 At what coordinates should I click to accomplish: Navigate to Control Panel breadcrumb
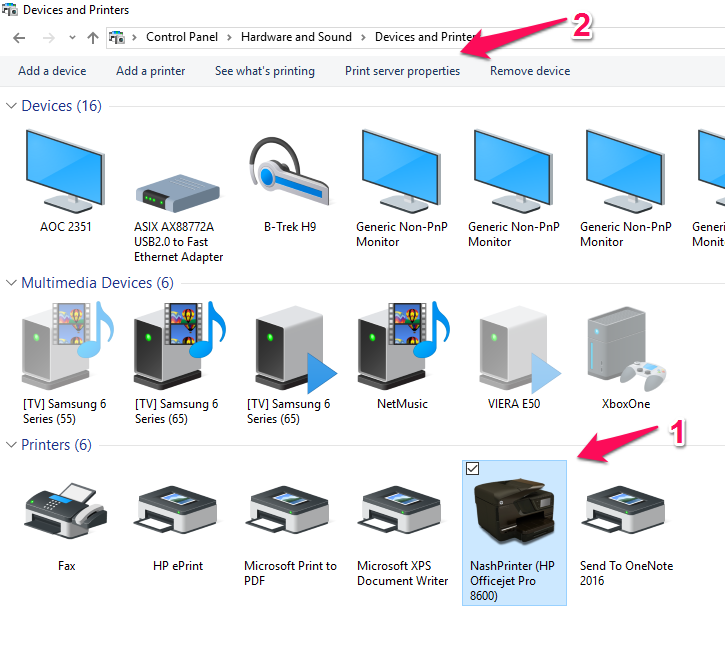click(182, 37)
